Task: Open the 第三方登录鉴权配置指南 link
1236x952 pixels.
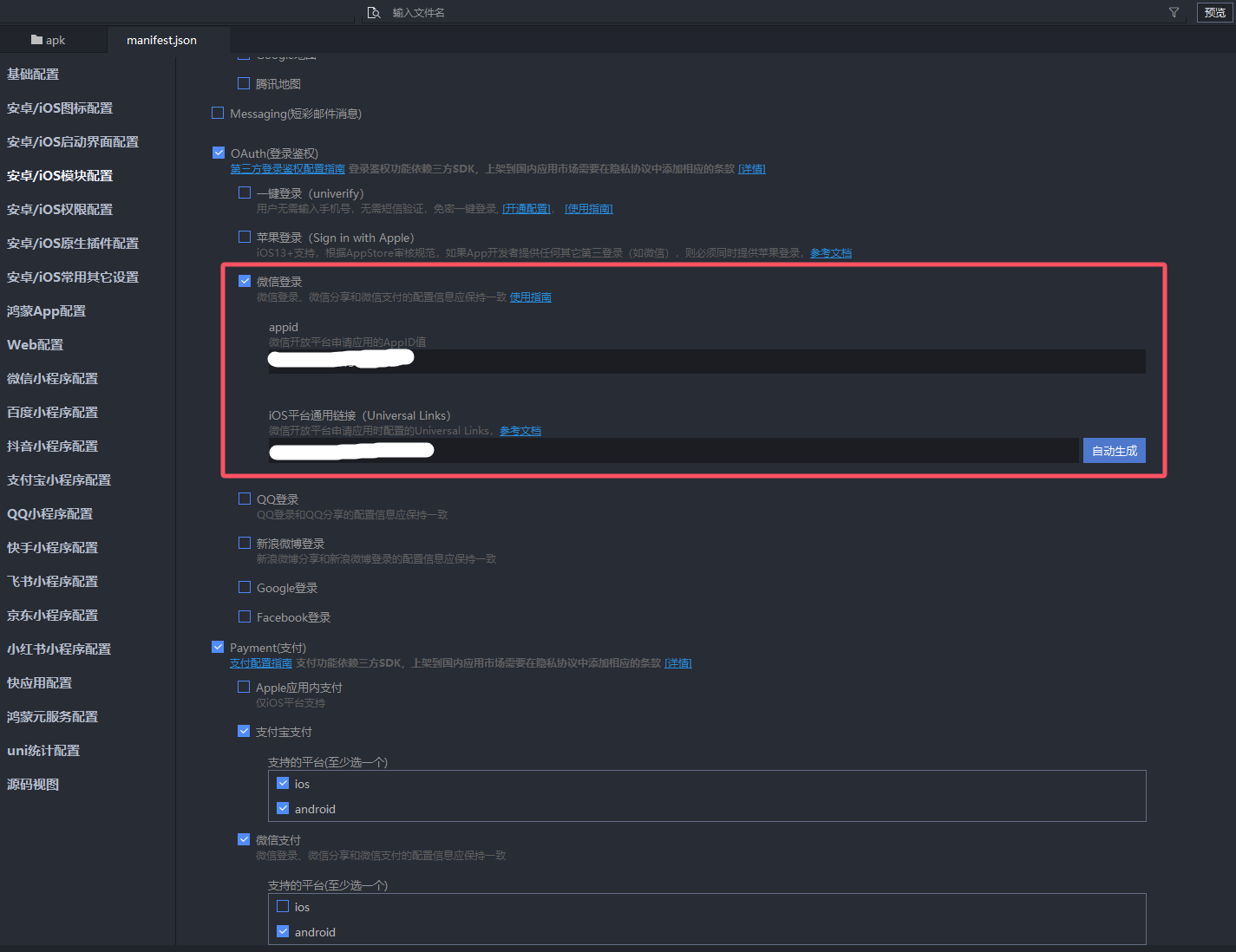Action: (x=287, y=169)
